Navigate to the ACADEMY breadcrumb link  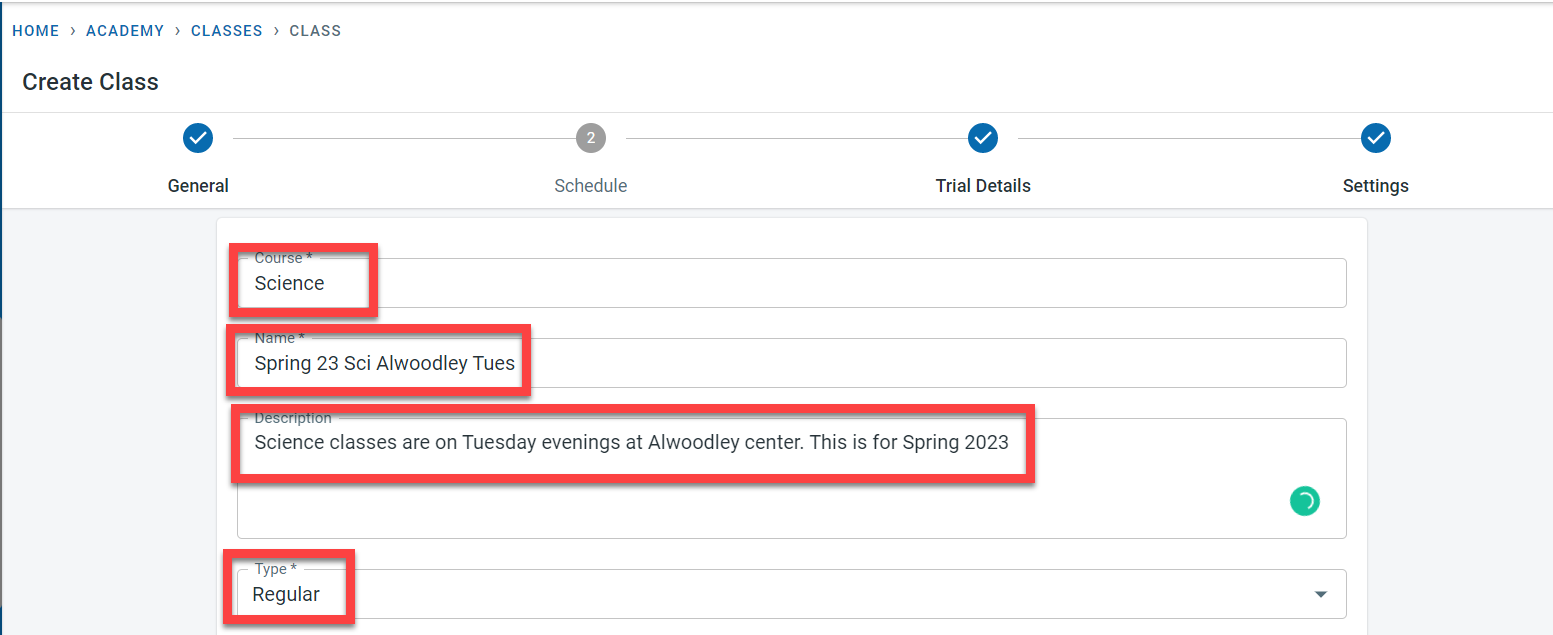point(125,31)
